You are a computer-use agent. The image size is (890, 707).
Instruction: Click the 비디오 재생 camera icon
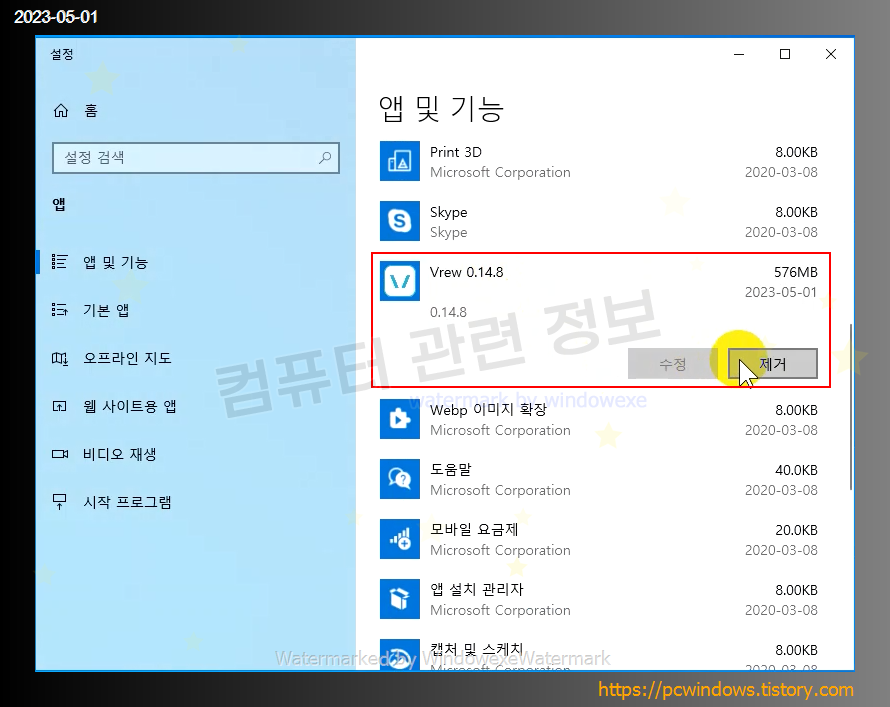(60, 454)
